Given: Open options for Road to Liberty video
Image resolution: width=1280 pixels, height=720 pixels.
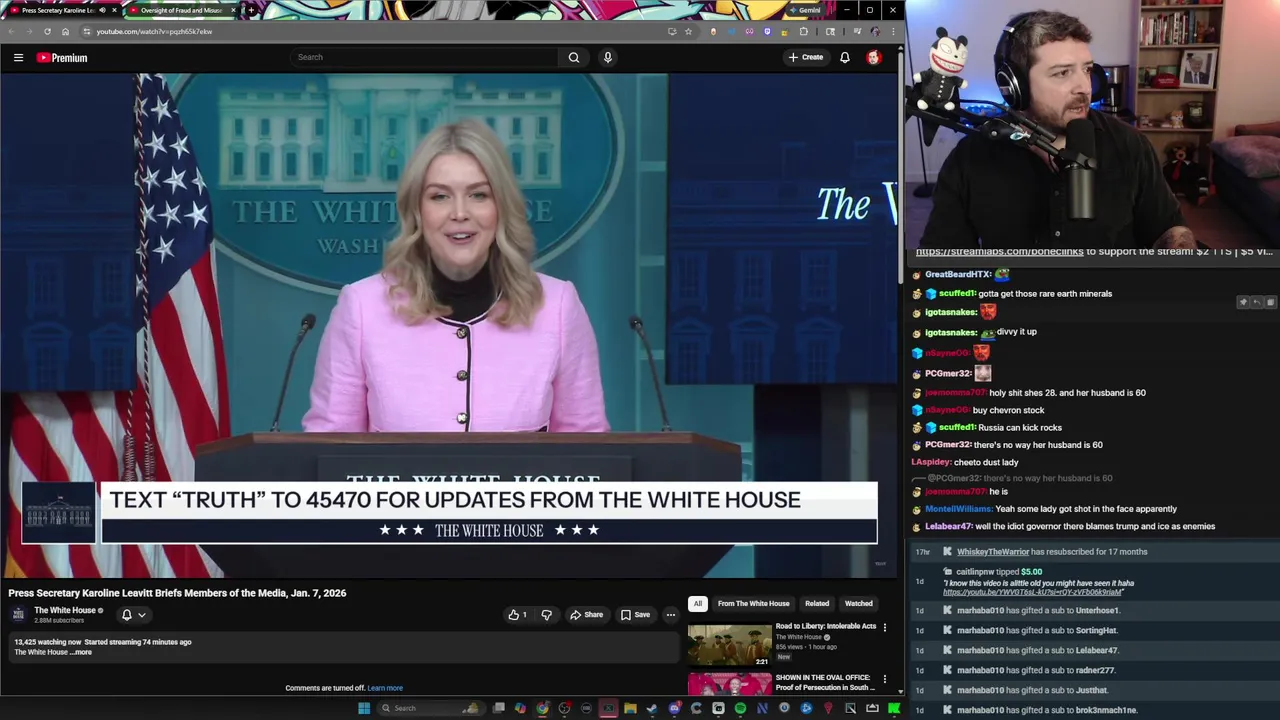Looking at the screenshot, I should (x=884, y=627).
